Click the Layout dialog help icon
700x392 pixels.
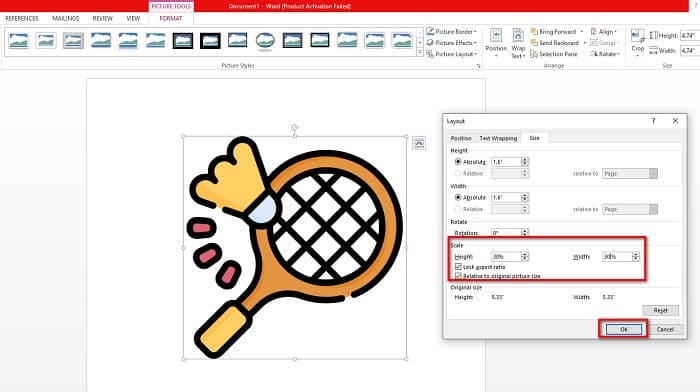[654, 121]
